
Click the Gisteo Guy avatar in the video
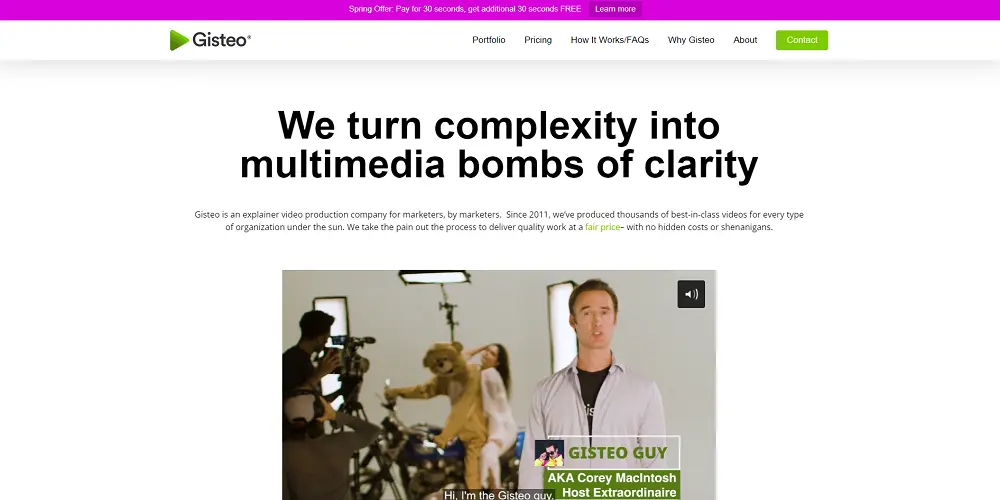click(549, 453)
